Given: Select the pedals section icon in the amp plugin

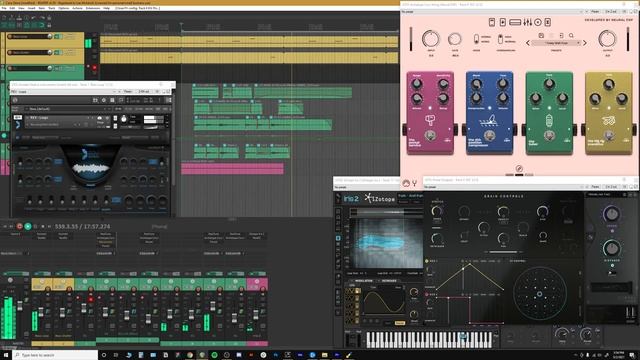Looking at the screenshot, I should point(492,22).
